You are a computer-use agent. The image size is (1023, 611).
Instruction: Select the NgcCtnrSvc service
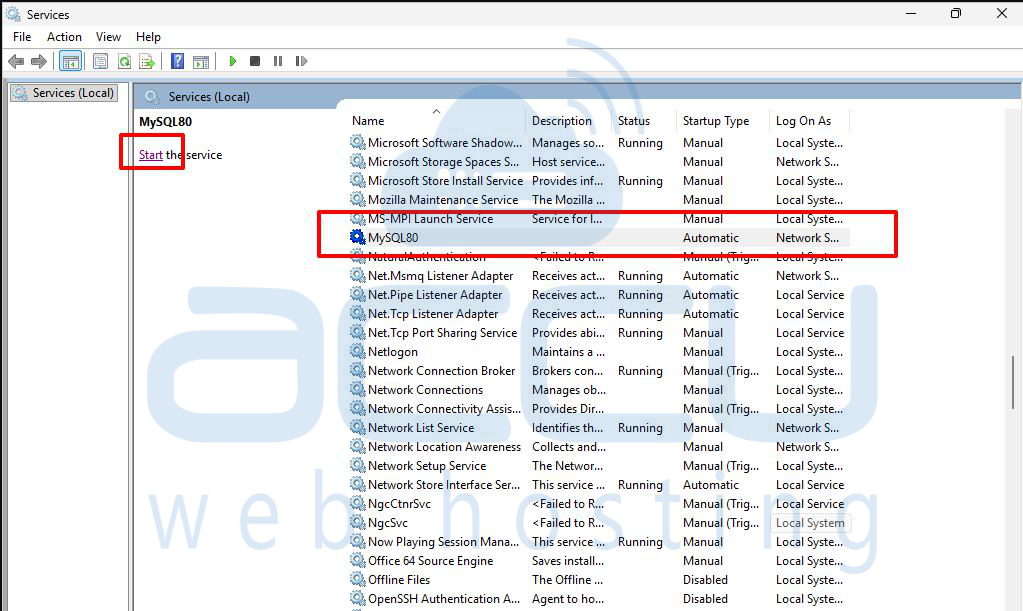[x=399, y=504]
